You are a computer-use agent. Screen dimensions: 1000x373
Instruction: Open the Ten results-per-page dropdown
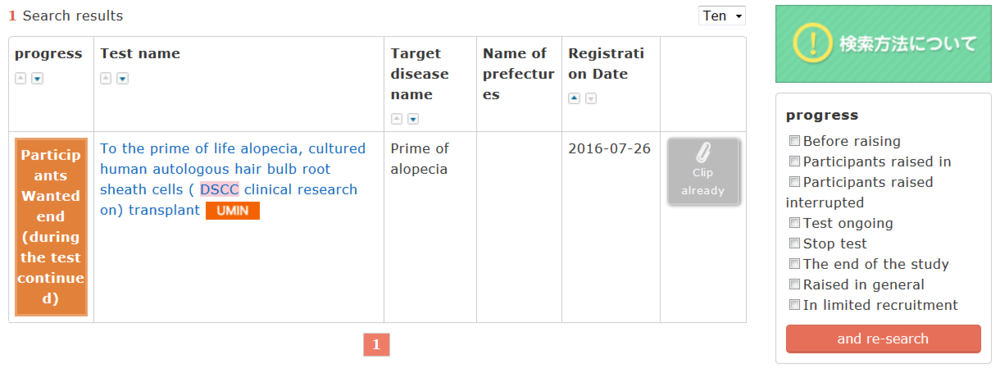point(722,16)
